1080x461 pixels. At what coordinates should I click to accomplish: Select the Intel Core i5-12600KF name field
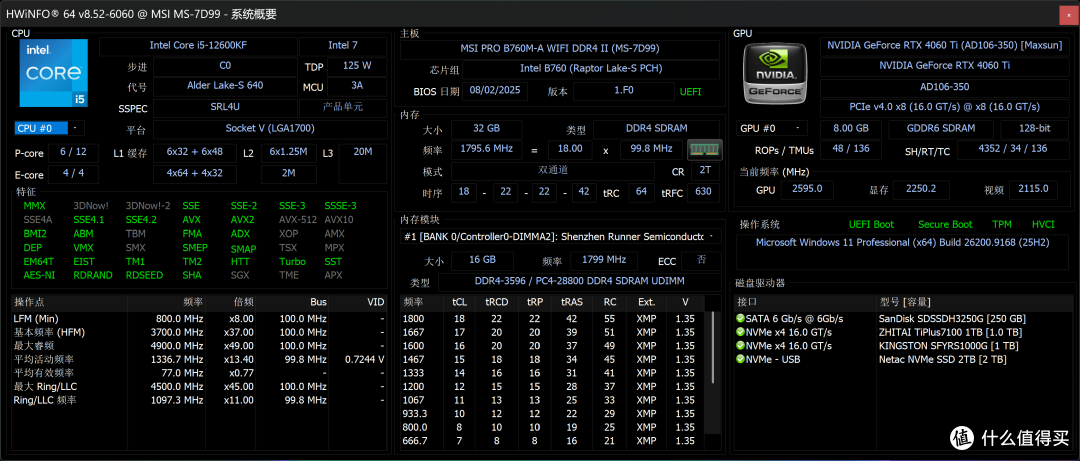click(198, 46)
